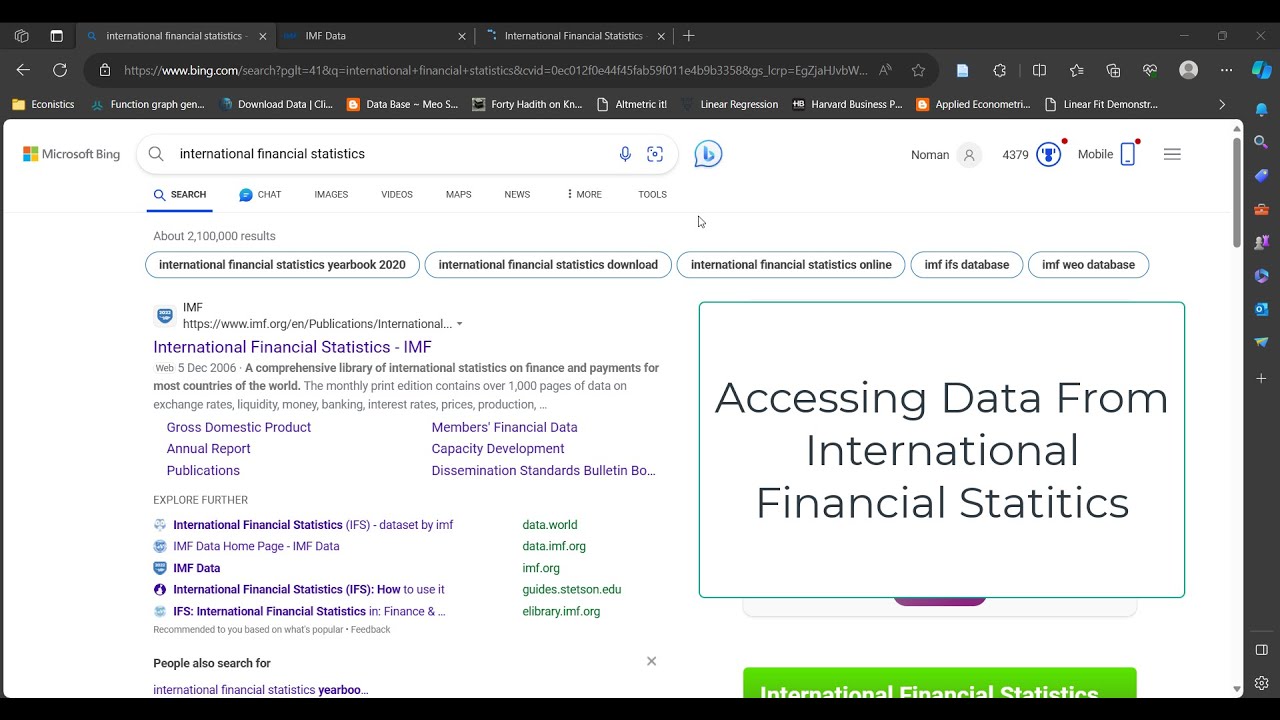This screenshot has width=1280, height=720.
Task: Select the statistics online suggestion chip
Action: point(791,265)
